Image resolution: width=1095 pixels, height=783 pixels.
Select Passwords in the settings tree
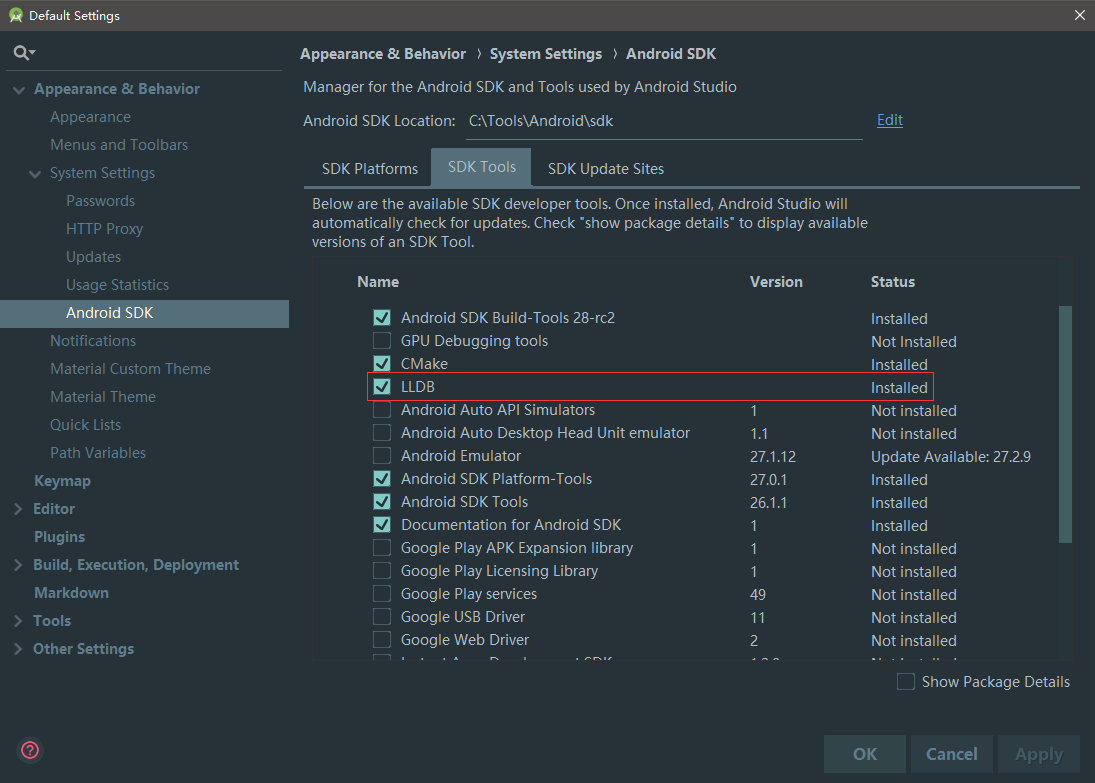[101, 200]
